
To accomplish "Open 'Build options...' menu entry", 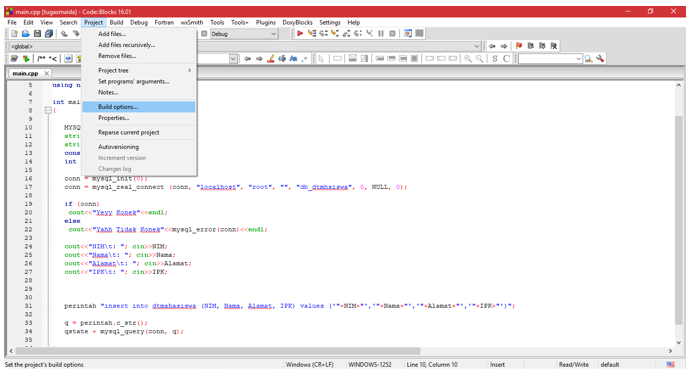I will pos(139,107).
